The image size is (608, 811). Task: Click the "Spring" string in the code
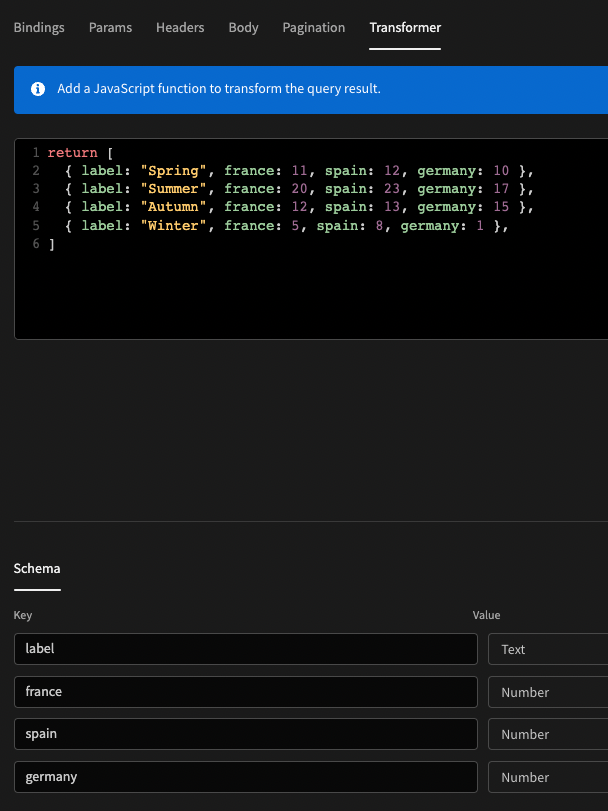click(174, 171)
